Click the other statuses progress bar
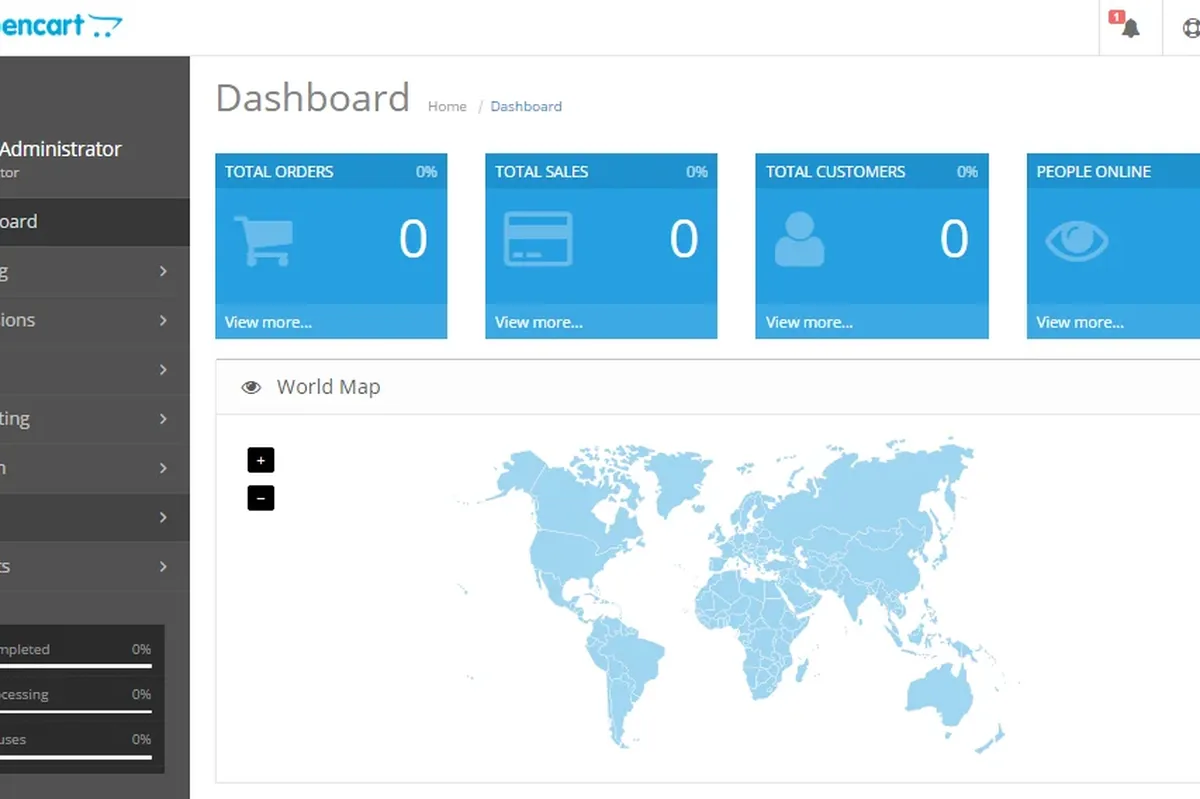The height and width of the screenshot is (799, 1200). coord(76,756)
